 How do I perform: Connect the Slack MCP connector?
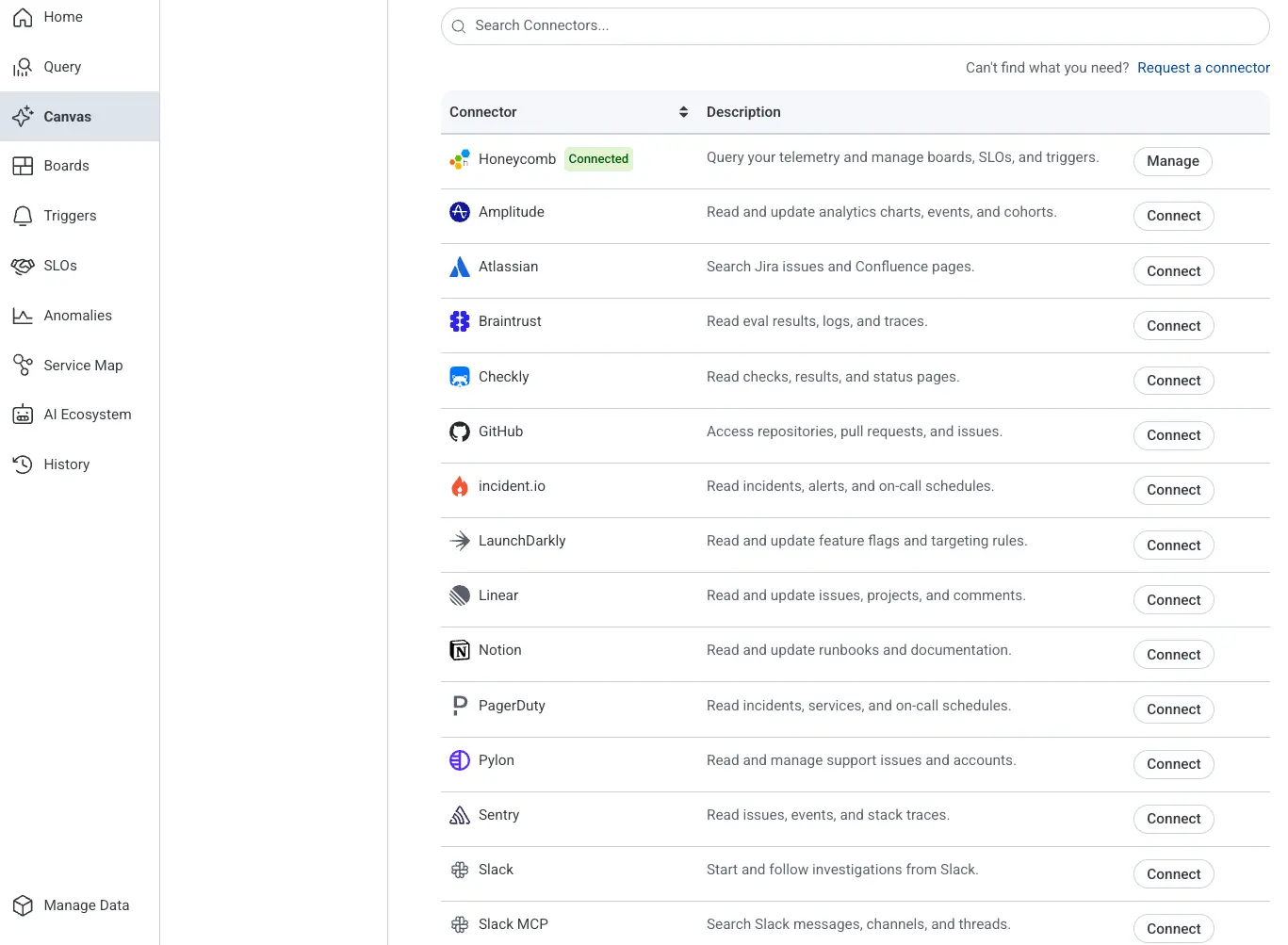1174,929
